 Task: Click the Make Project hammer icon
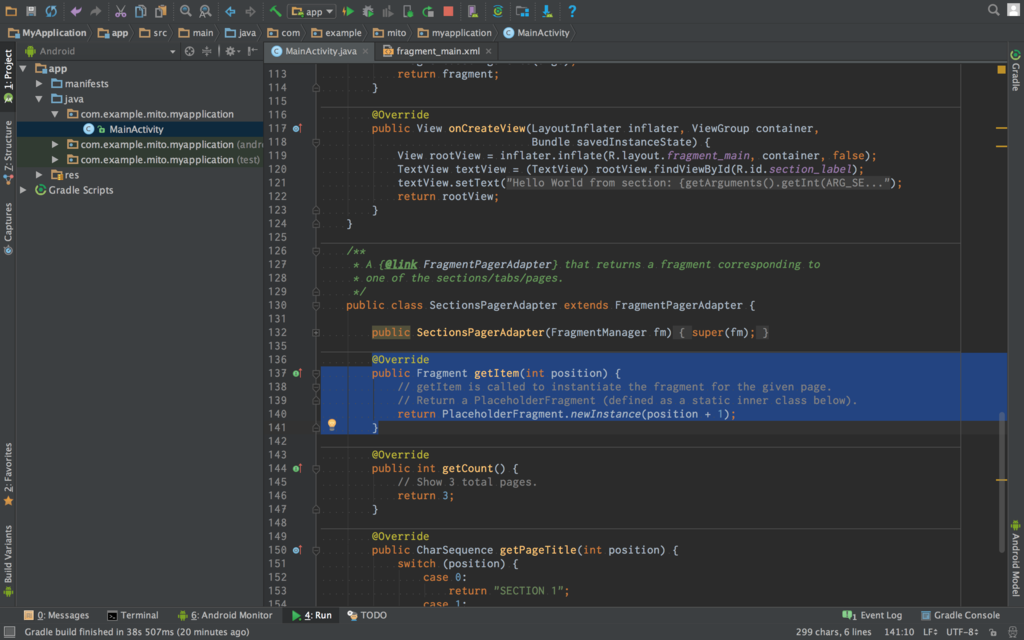coord(275,11)
